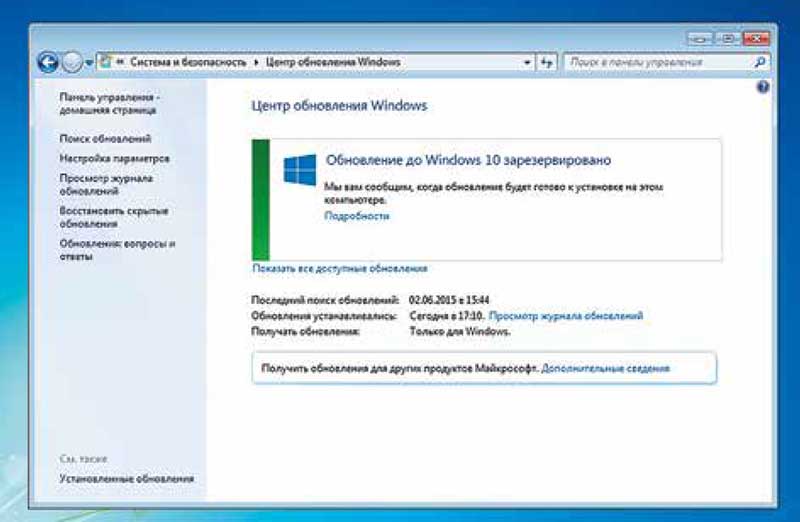Open Установленные обновления link
Image resolution: width=800 pixels, height=522 pixels.
tap(127, 479)
